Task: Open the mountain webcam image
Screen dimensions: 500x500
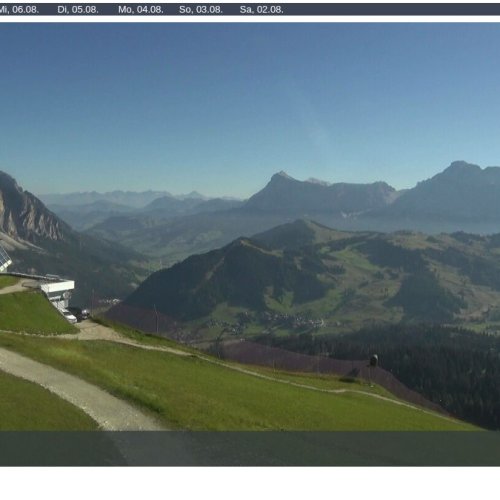Action: point(250,244)
